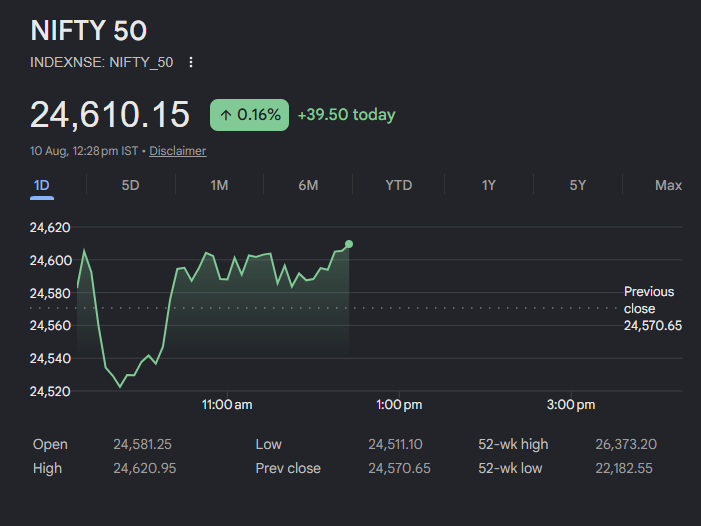Click the 52-wk high value 26,373.20
Screen dimensions: 701x526
(626, 444)
